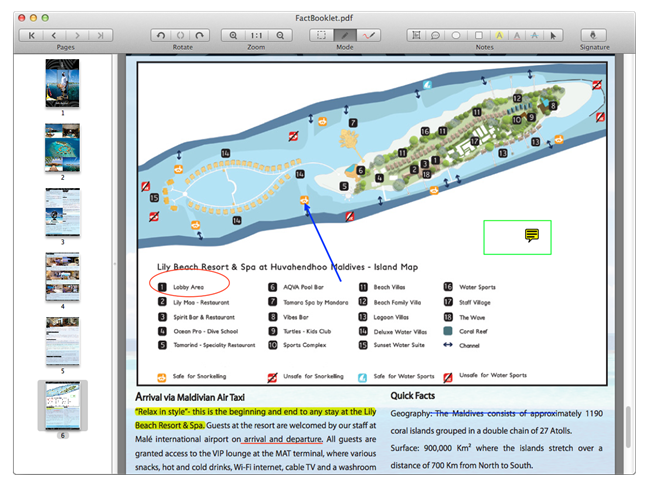This screenshot has height=488, width=650.
Task: Go to the next page
Action: (78, 36)
